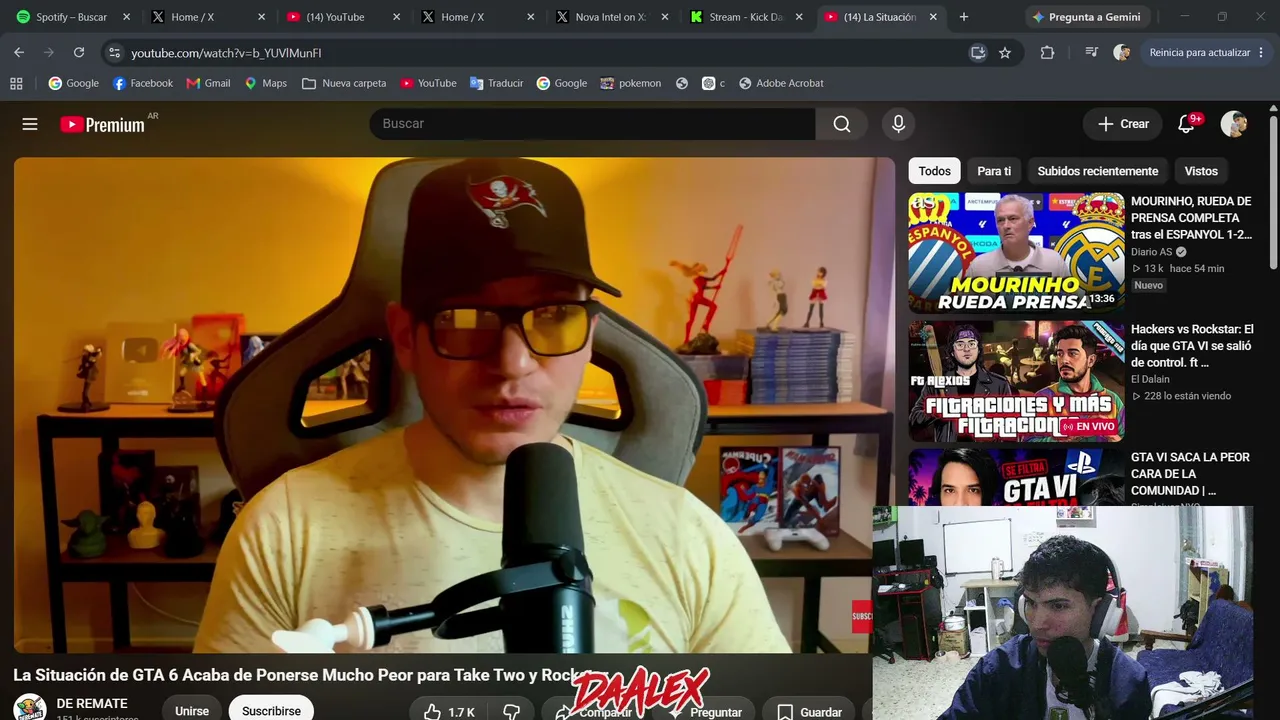Viewport: 1280px width, 720px height.
Task: Click the Unirse button
Action: tap(192, 708)
